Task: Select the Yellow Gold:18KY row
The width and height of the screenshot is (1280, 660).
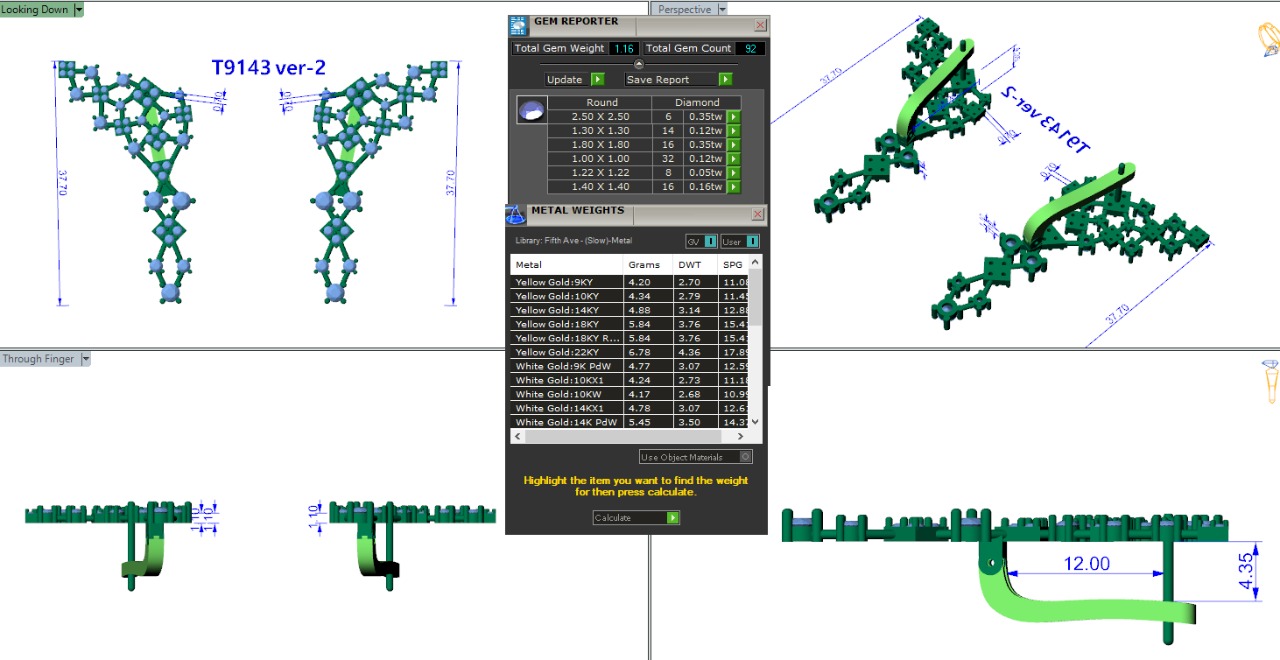Action: [x=565, y=324]
